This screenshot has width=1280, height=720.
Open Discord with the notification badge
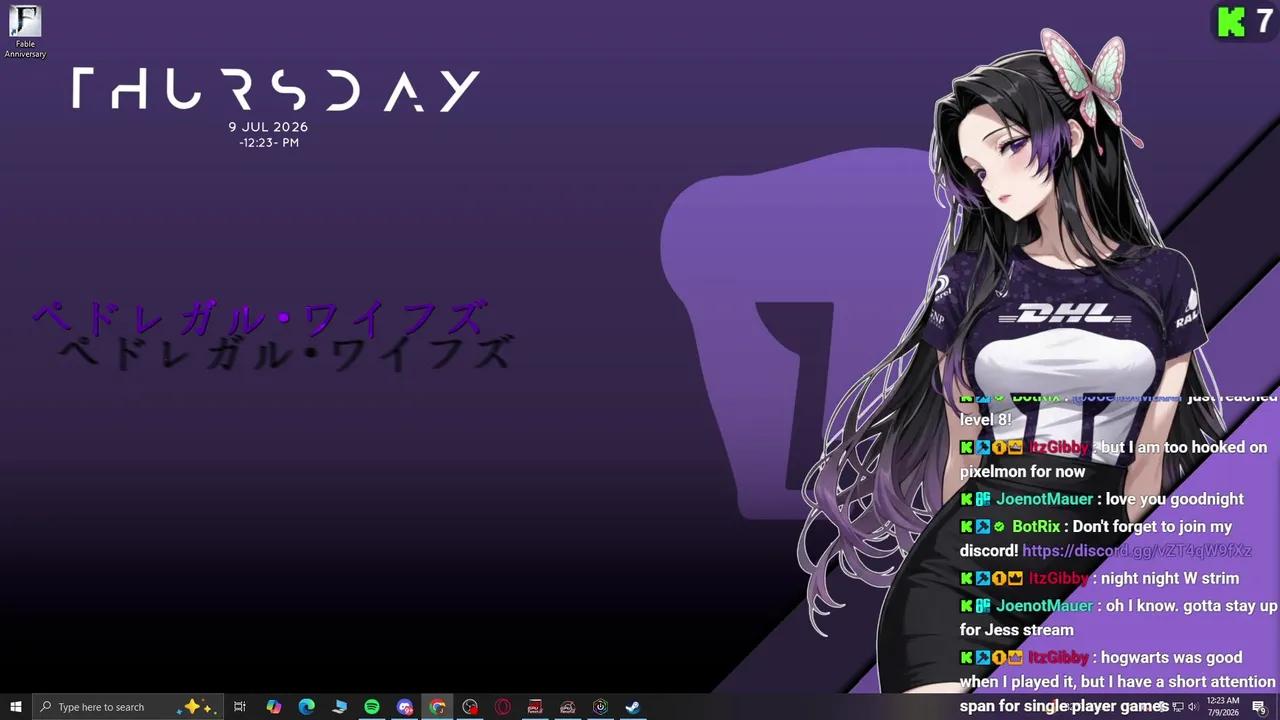[x=405, y=707]
